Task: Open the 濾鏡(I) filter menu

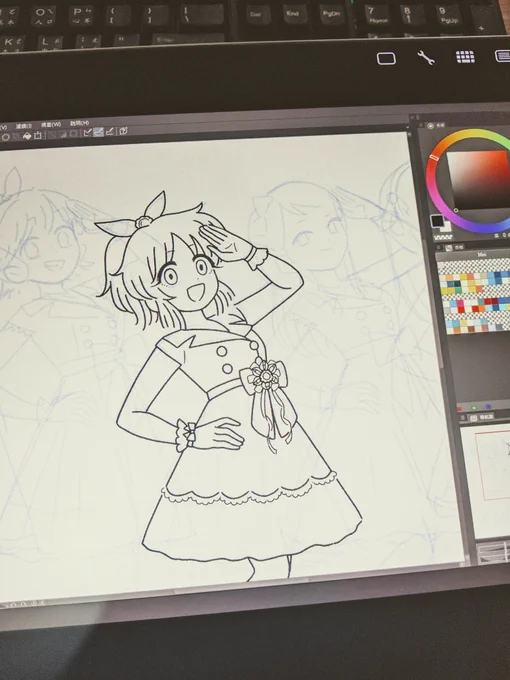Action: click(x=24, y=126)
